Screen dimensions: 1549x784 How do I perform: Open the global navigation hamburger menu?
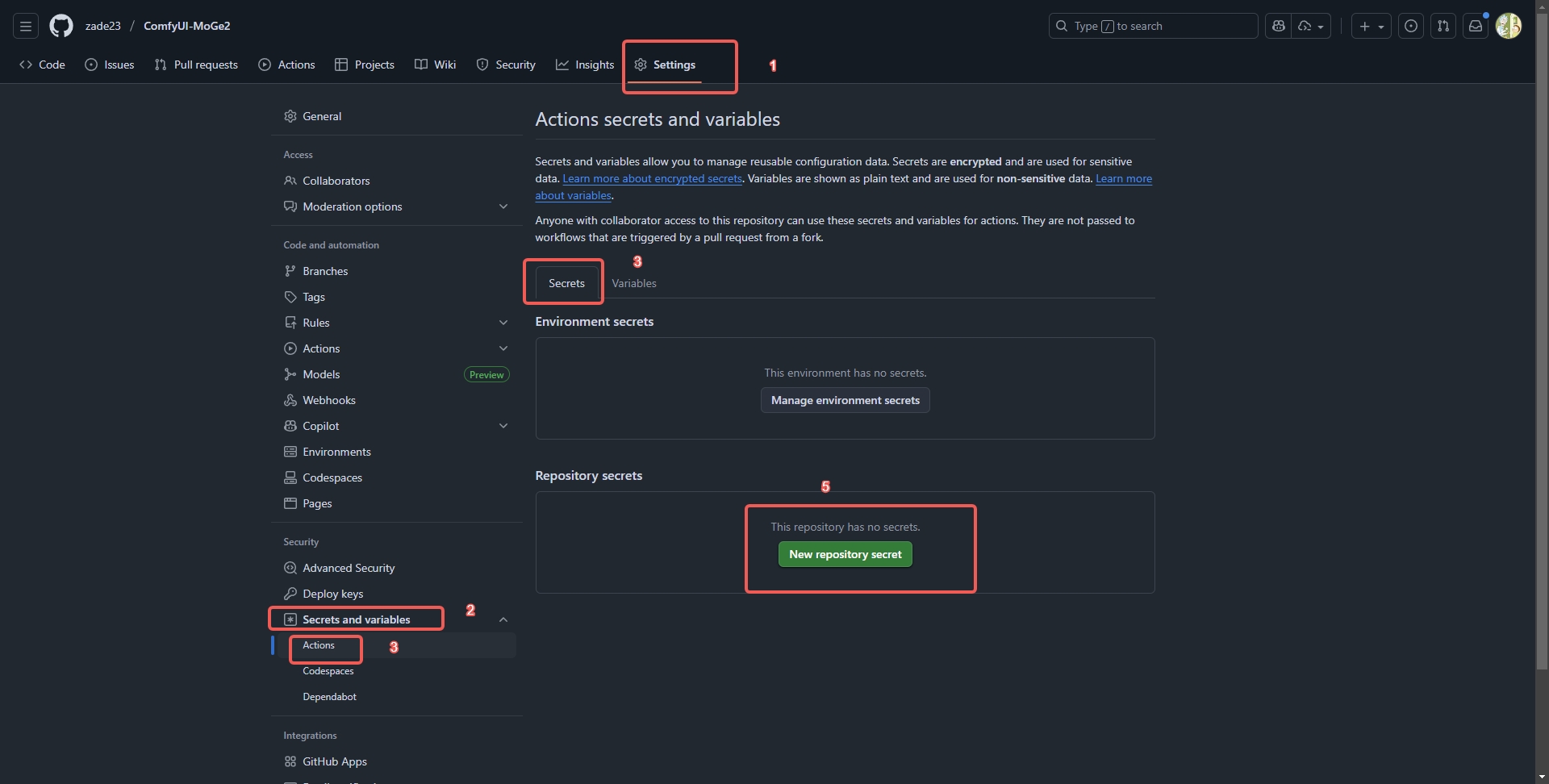click(26, 26)
